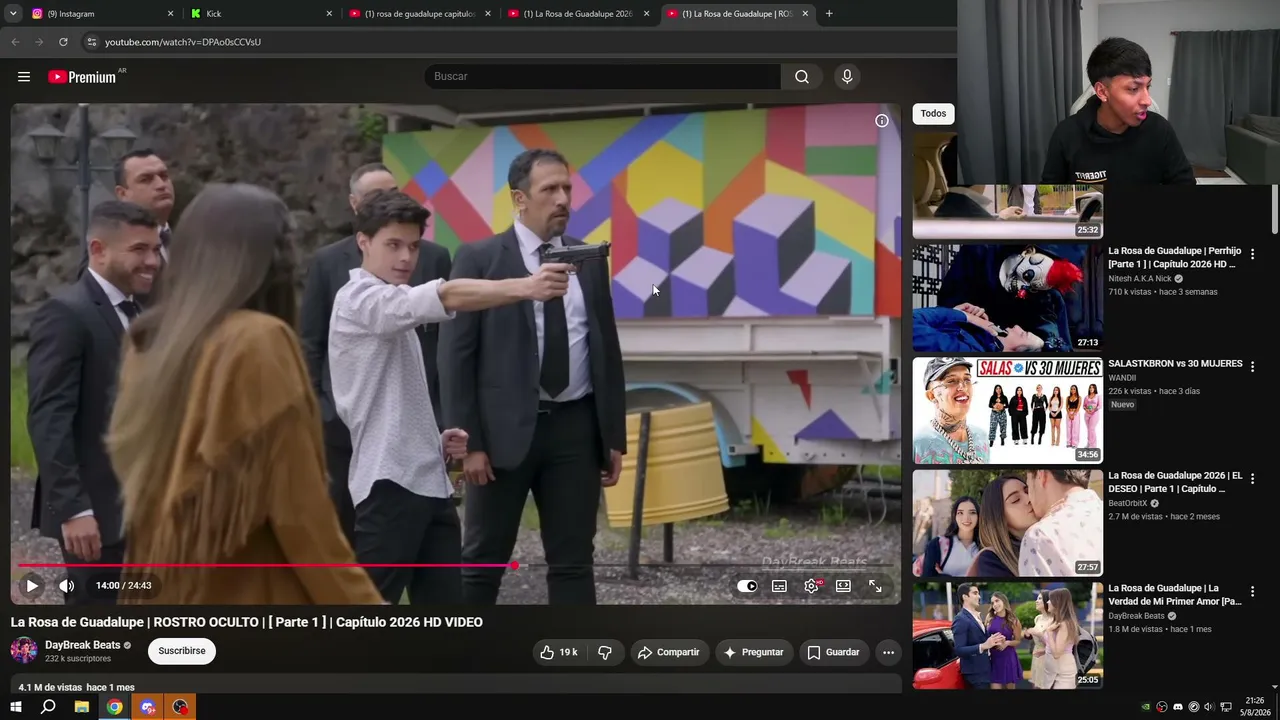
Task: Click the '4.1 M de vistas' description text
Action: (50, 688)
